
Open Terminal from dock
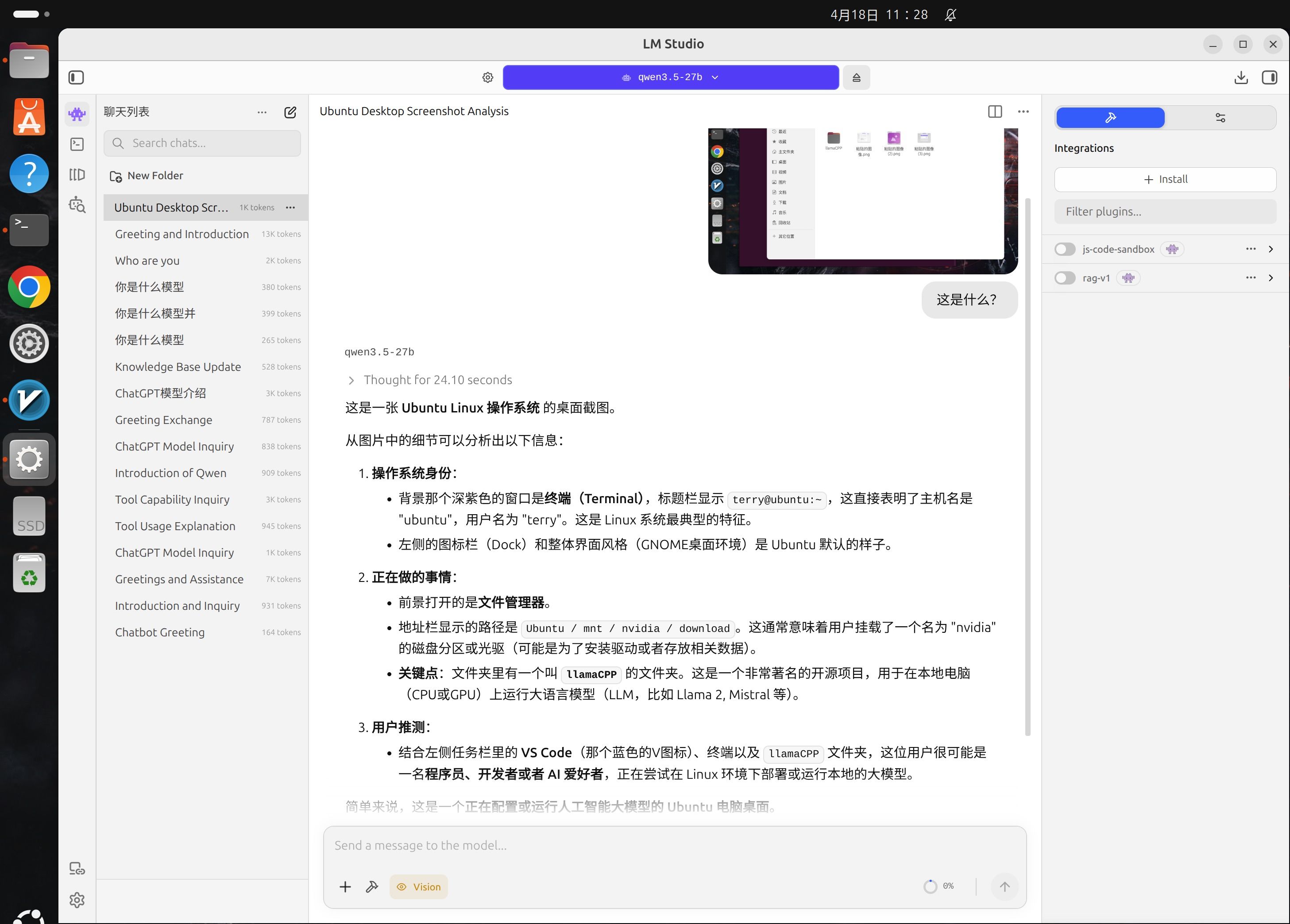(29, 230)
